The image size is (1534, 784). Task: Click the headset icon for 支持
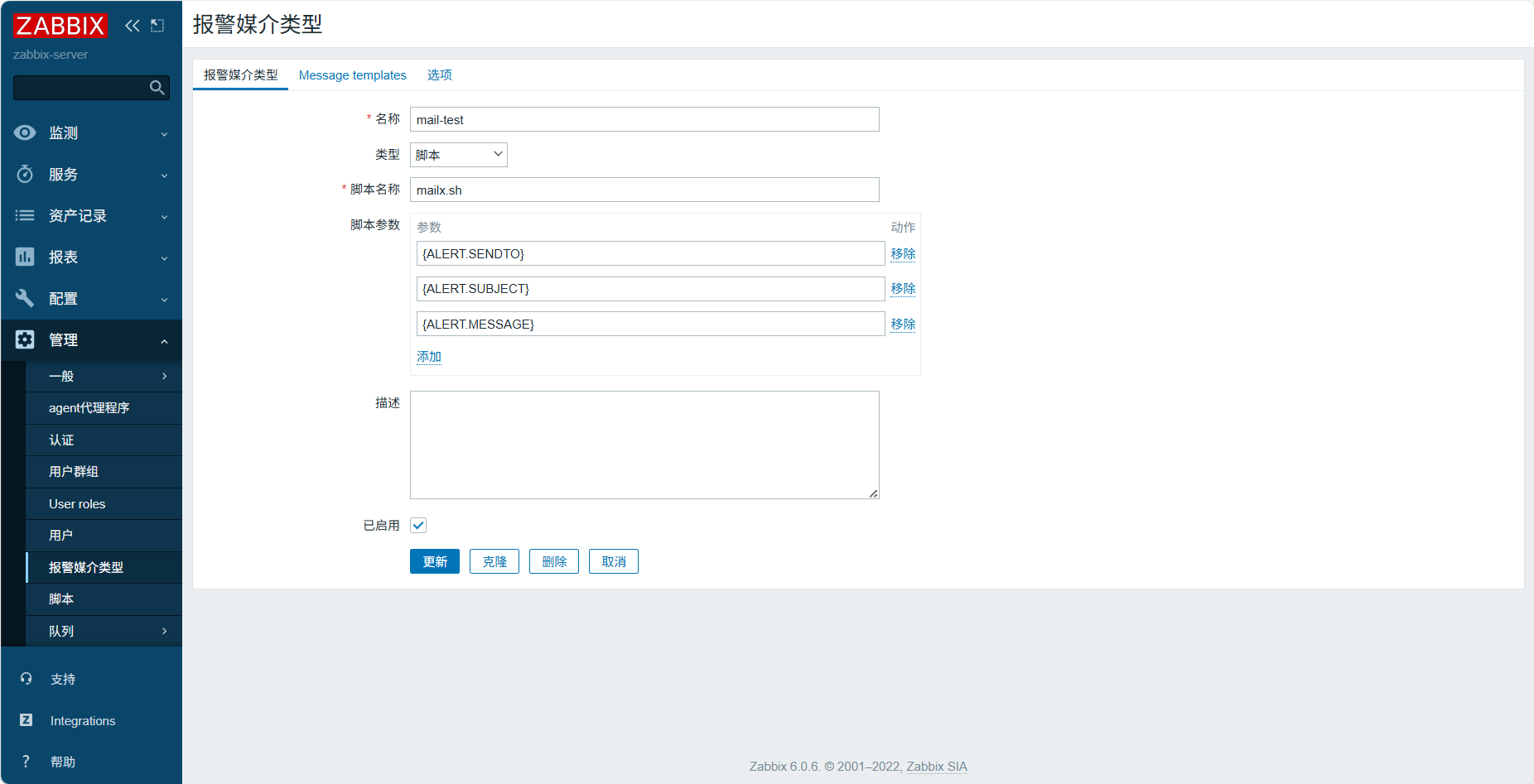(x=27, y=679)
